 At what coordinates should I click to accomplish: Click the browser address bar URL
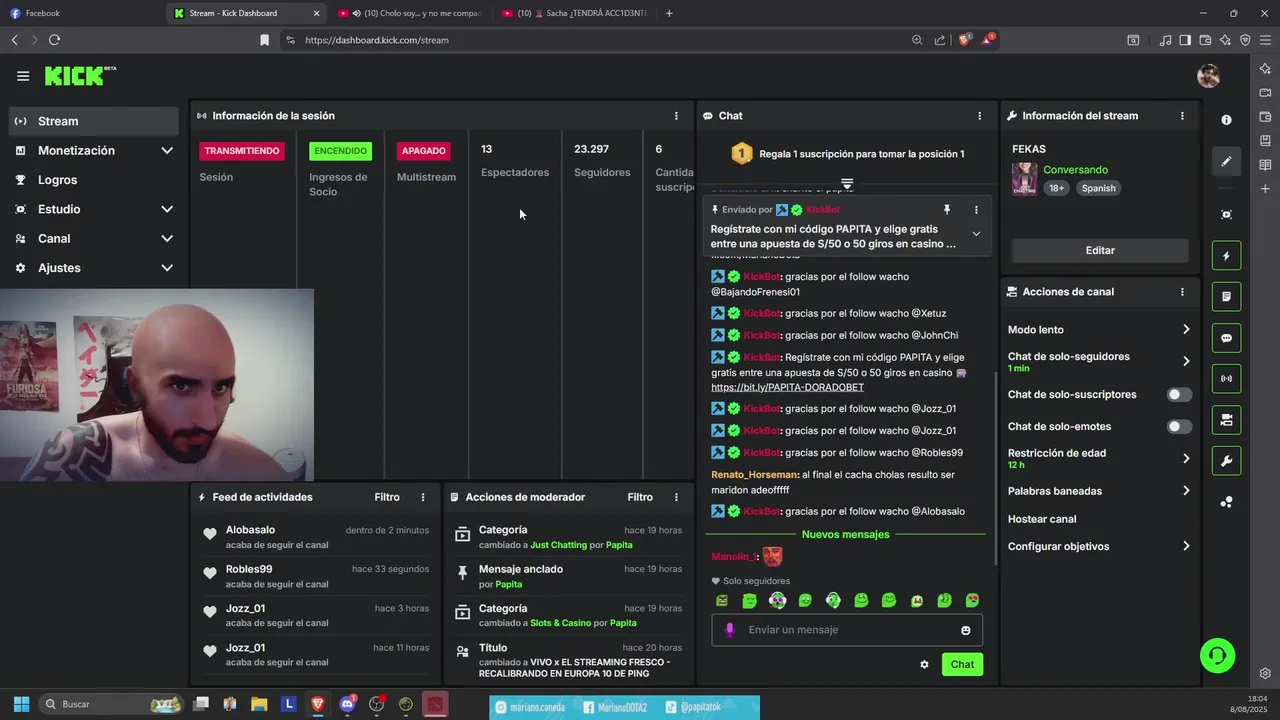pos(377,40)
